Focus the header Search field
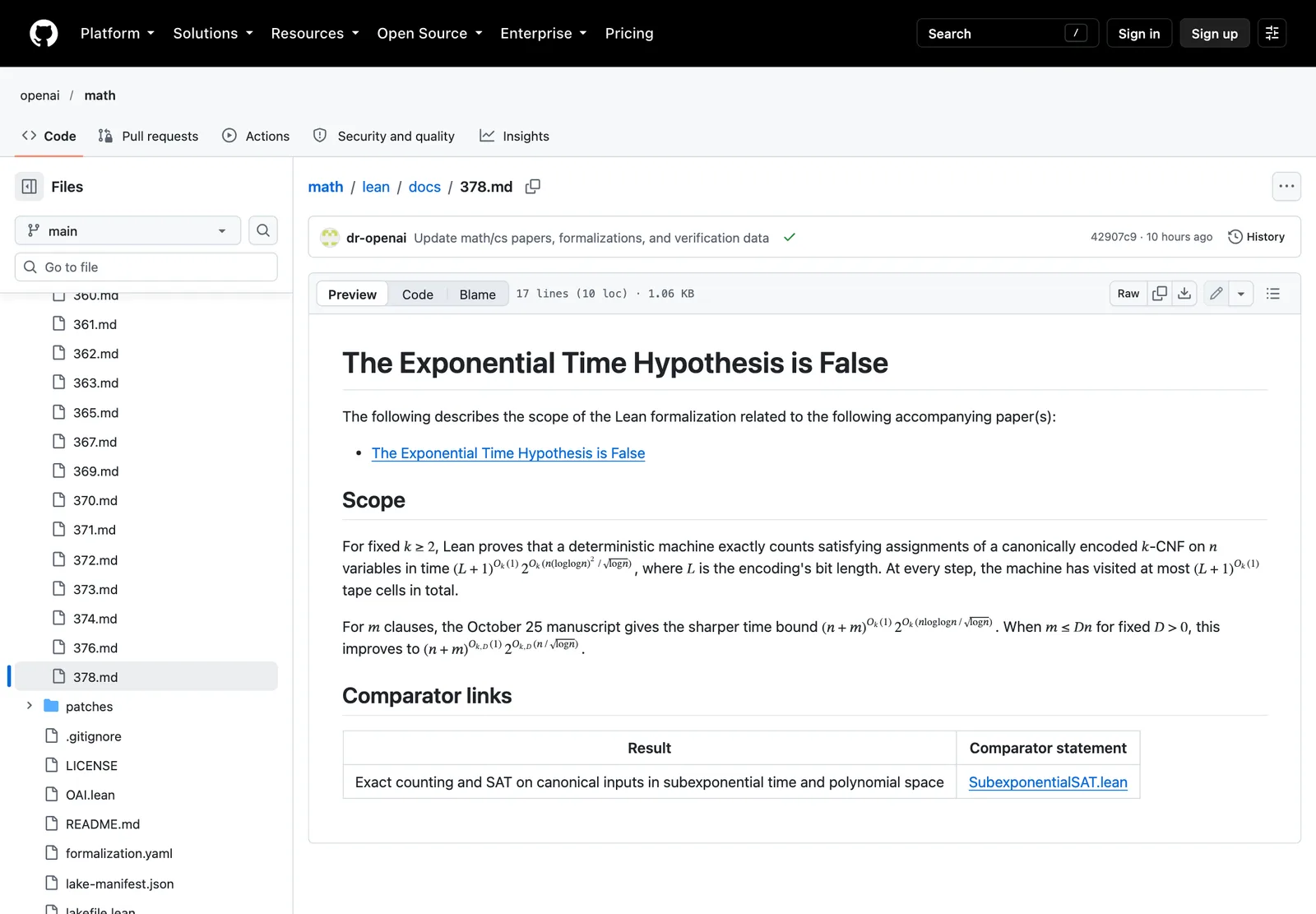The height and width of the screenshot is (914, 1316). 1008,34
